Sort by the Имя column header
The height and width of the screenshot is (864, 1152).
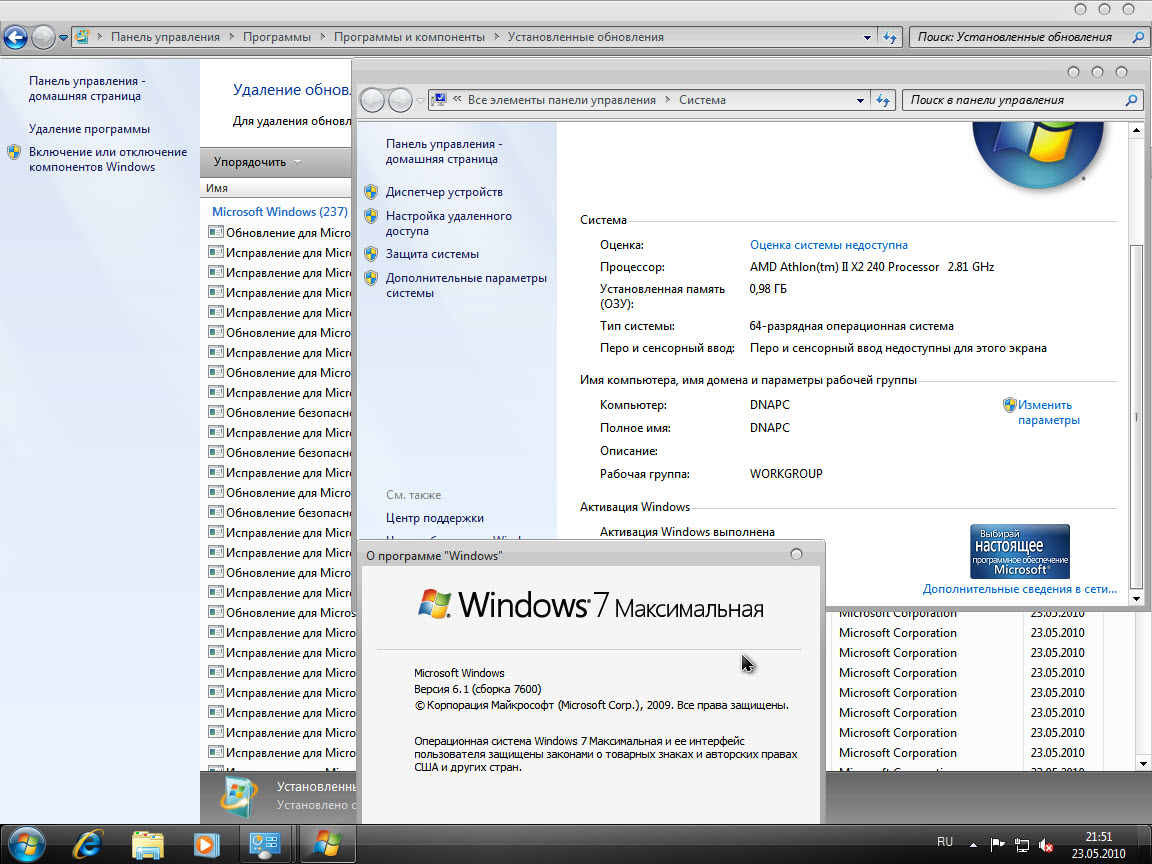[x=217, y=188]
